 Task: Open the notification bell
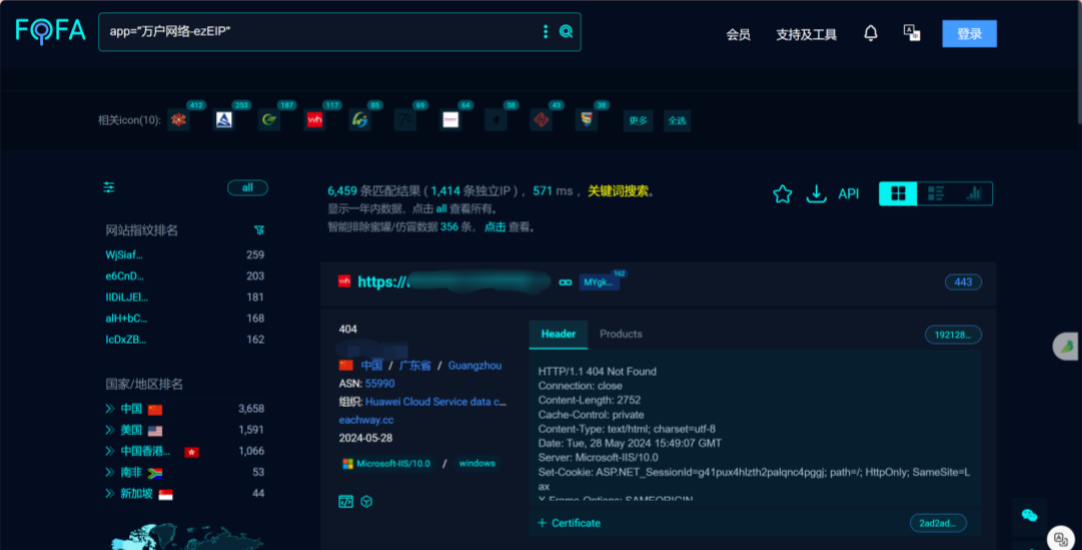pos(871,33)
